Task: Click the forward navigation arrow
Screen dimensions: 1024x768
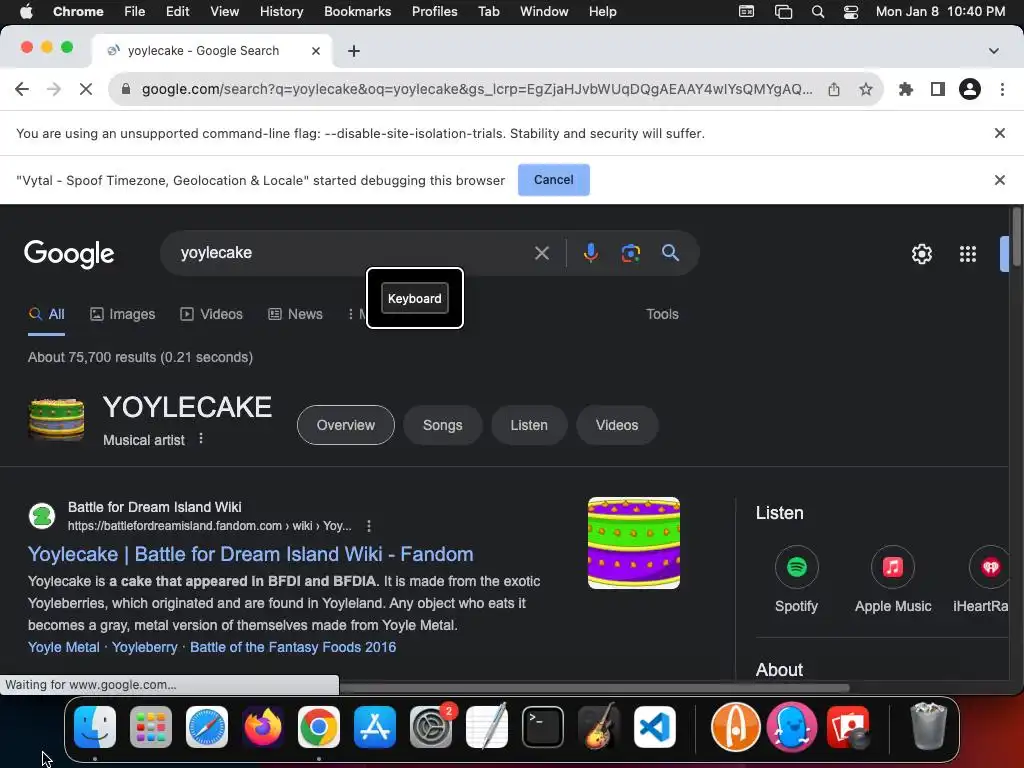Action: coord(54,89)
